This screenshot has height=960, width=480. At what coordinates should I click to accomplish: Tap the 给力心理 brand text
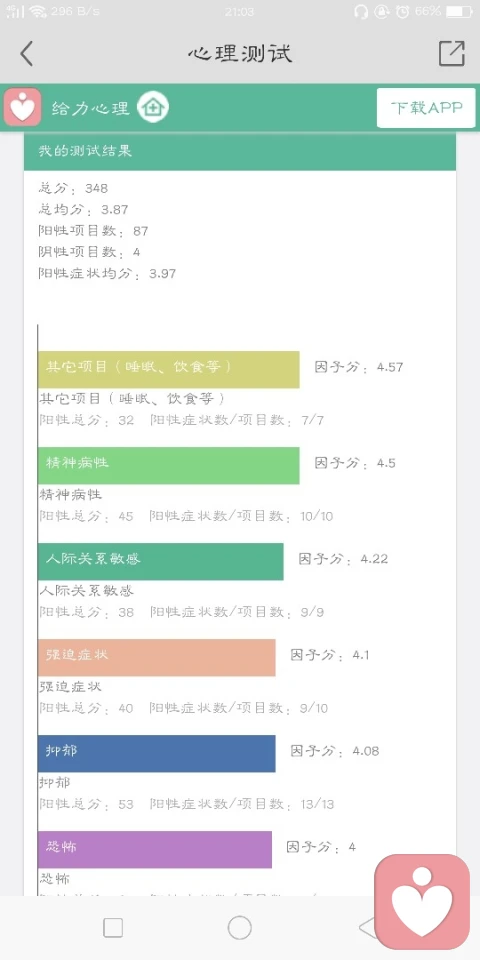pyautogui.click(x=91, y=108)
